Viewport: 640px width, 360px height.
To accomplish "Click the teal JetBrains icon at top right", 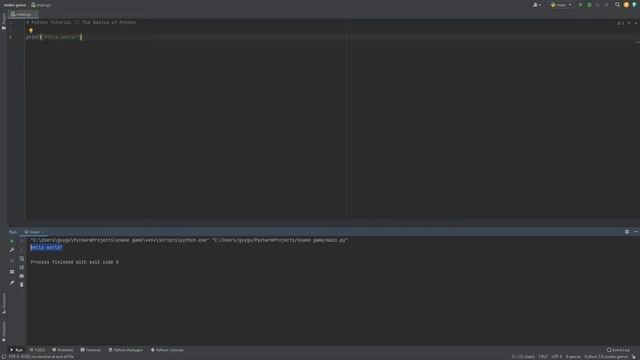I will coord(635,5).
